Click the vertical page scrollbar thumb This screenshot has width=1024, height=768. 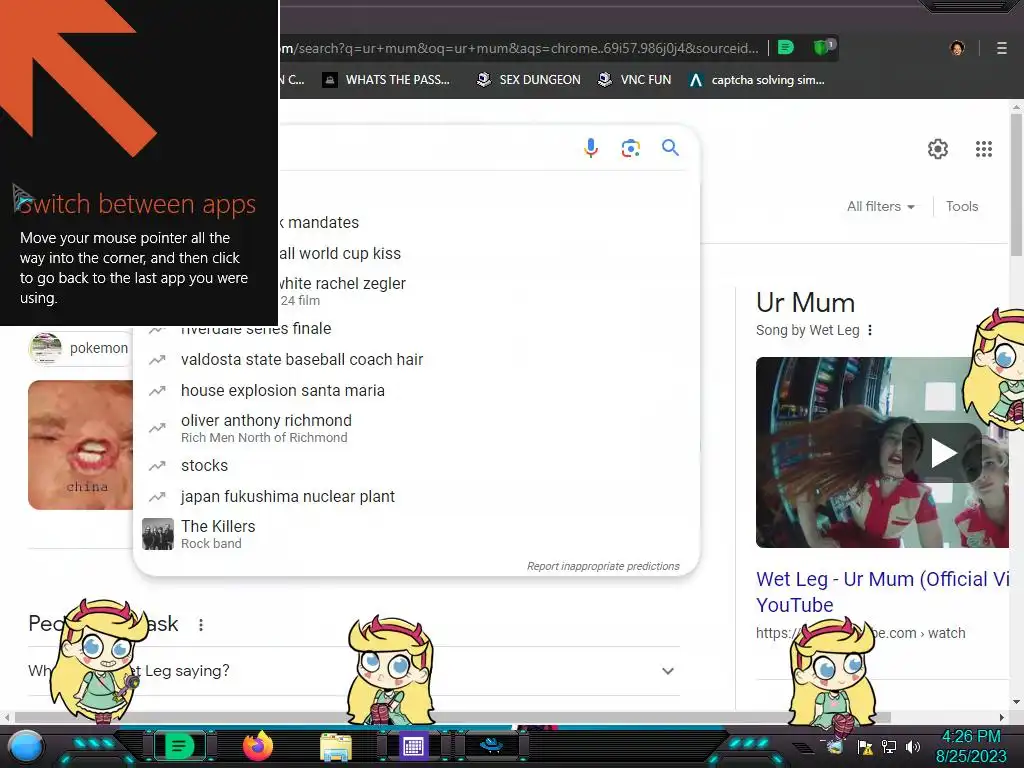(x=1016, y=185)
